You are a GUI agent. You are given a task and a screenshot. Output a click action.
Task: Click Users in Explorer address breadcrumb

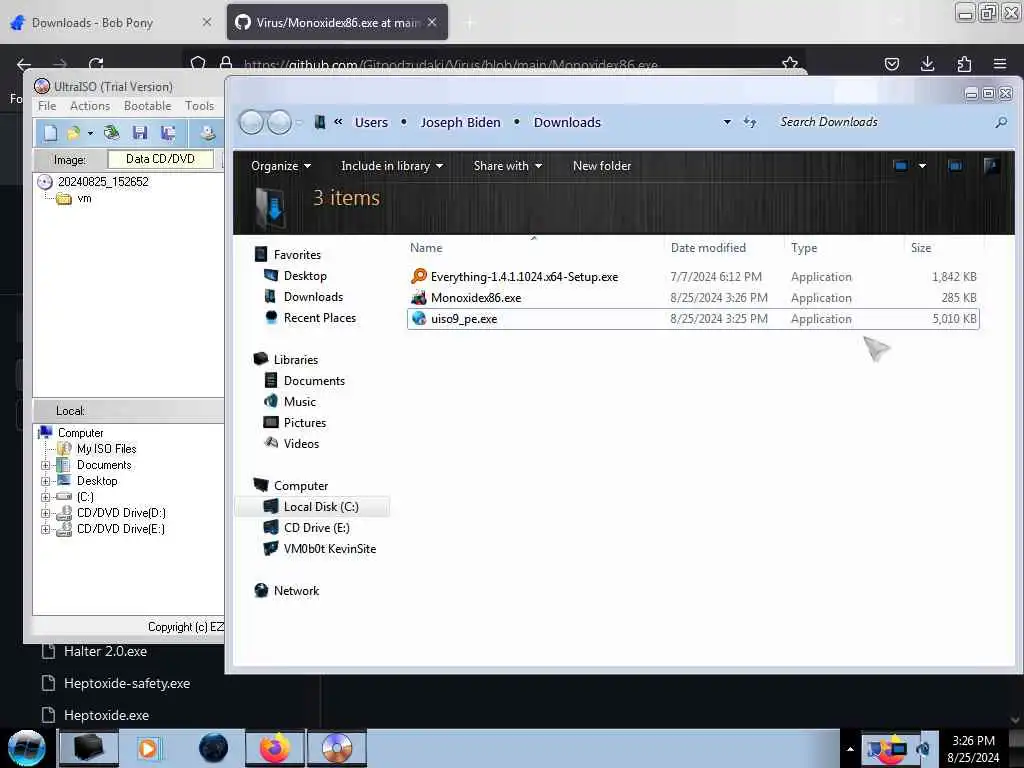click(371, 122)
